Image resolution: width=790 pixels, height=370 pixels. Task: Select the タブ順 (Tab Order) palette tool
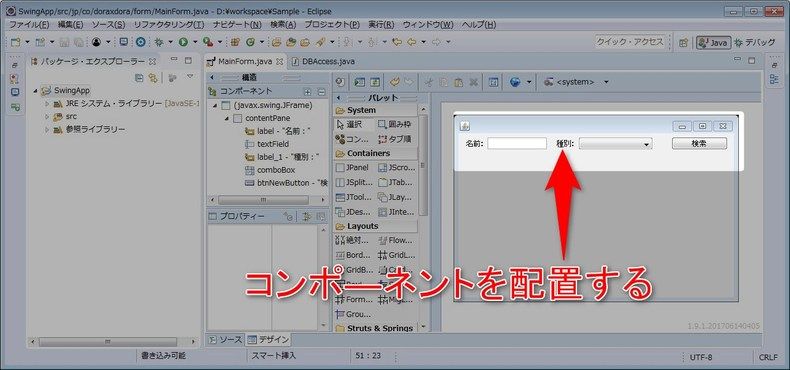396,139
